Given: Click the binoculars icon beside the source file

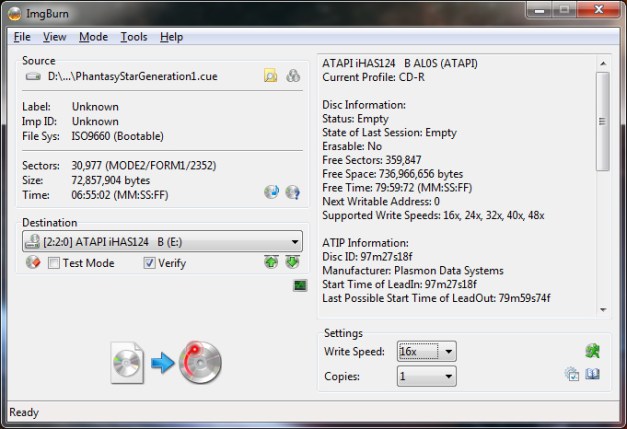Looking at the screenshot, I should tap(293, 76).
